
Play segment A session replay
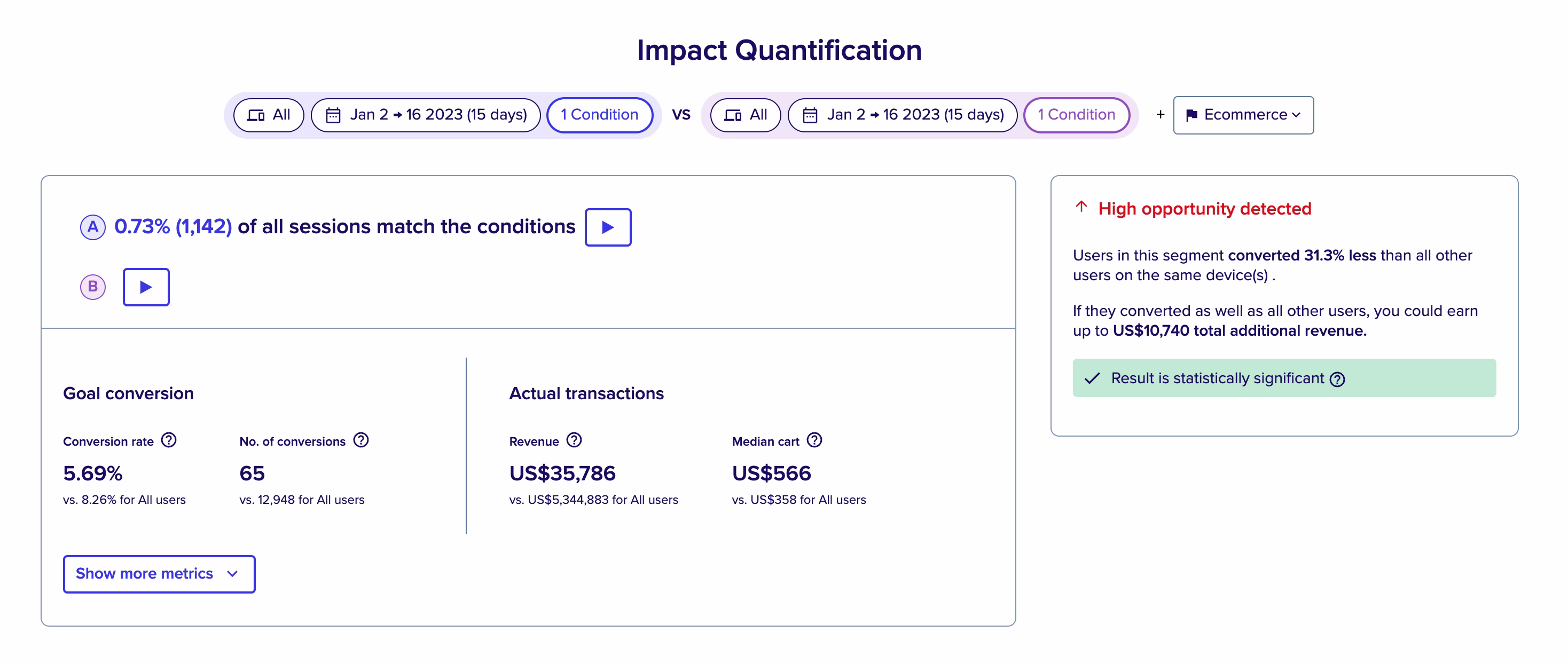pos(607,227)
